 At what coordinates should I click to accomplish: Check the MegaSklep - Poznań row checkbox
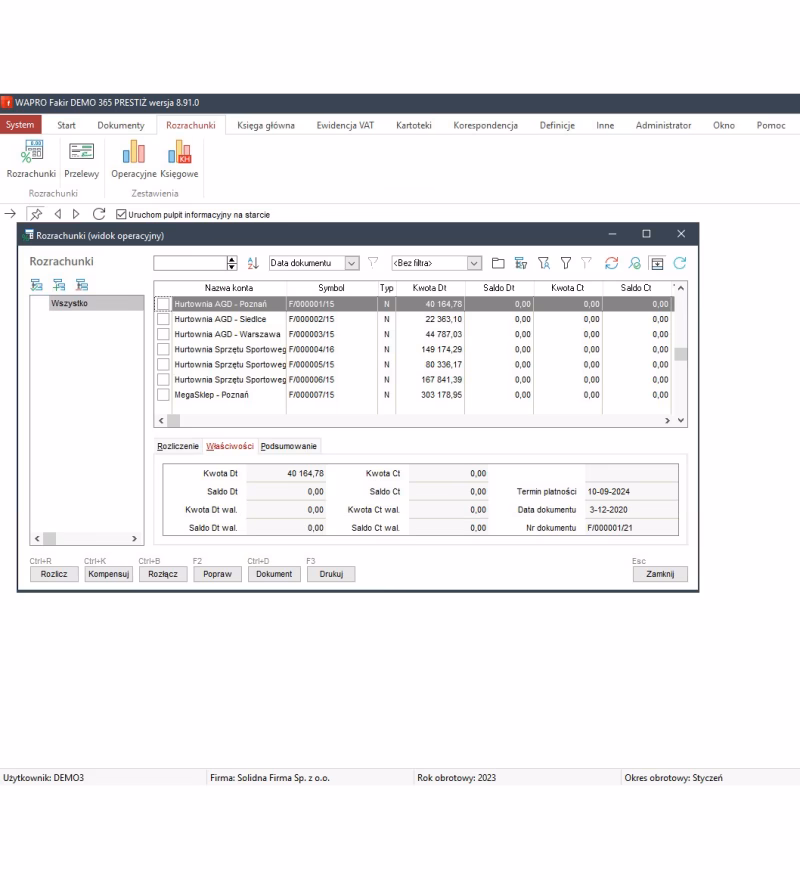pyautogui.click(x=164, y=395)
